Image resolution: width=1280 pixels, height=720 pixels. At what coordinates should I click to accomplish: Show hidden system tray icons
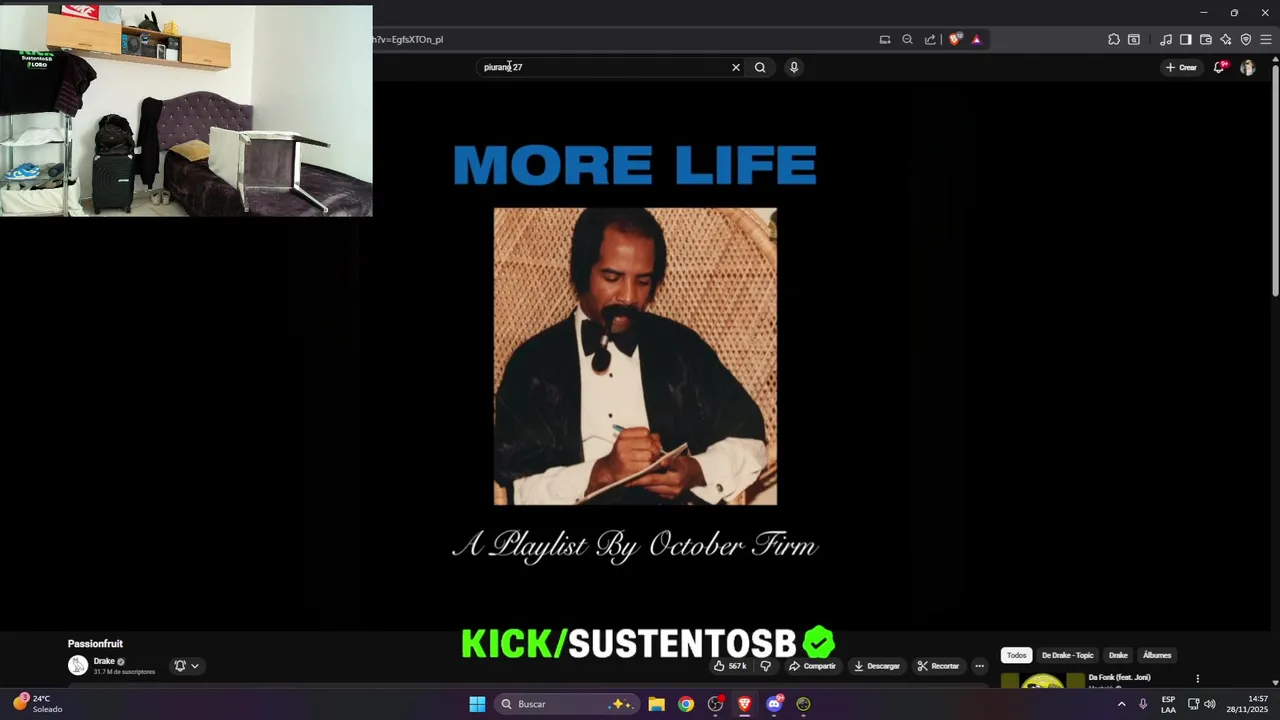coord(1121,704)
